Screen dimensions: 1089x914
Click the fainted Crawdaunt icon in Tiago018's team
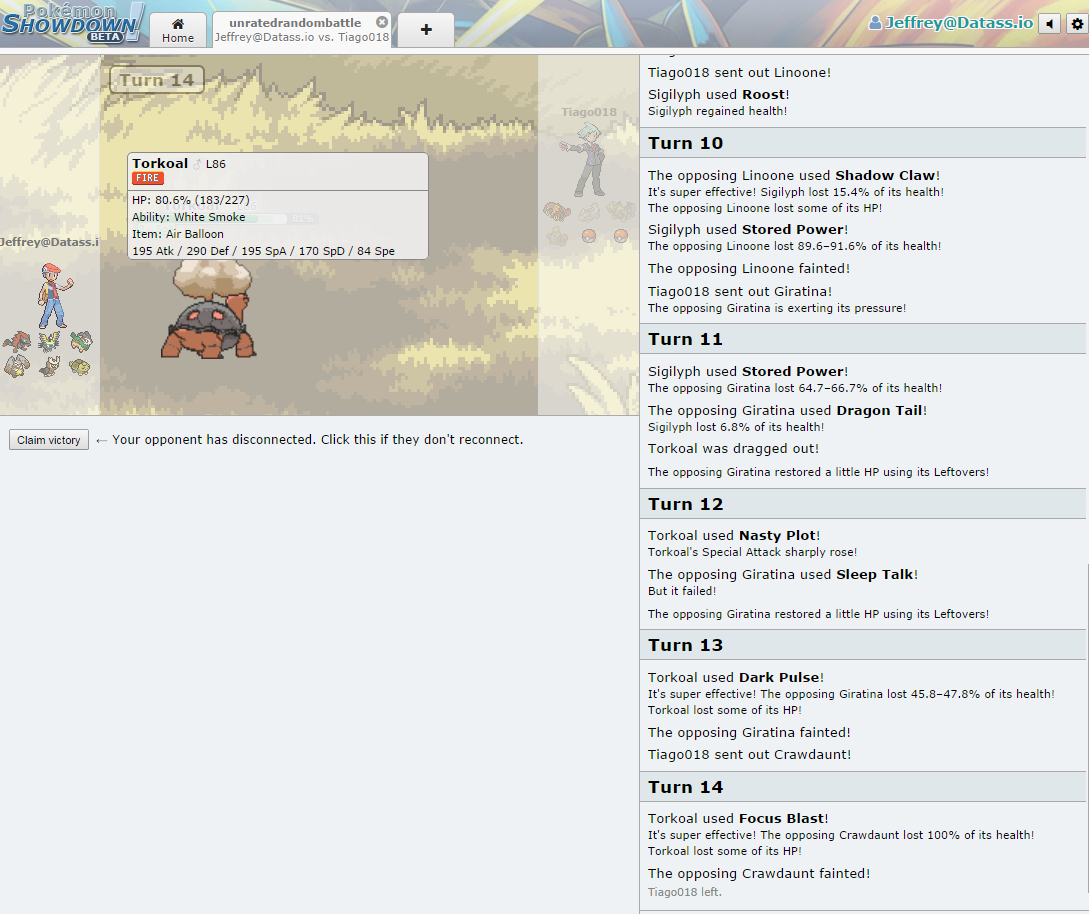click(556, 236)
